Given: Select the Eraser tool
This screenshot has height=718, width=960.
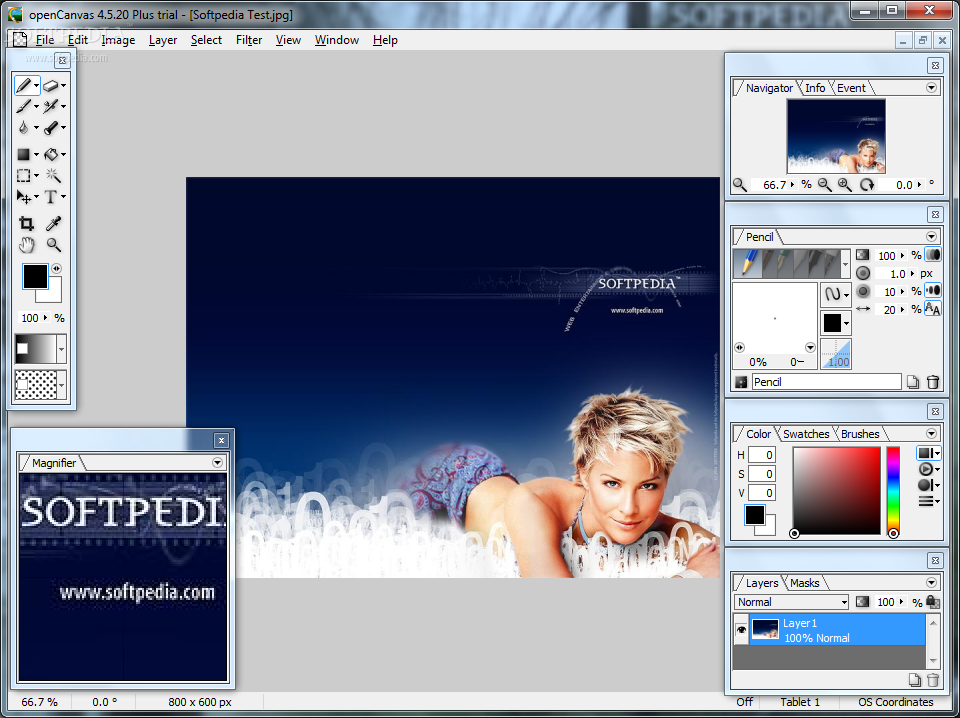Looking at the screenshot, I should 50,85.
